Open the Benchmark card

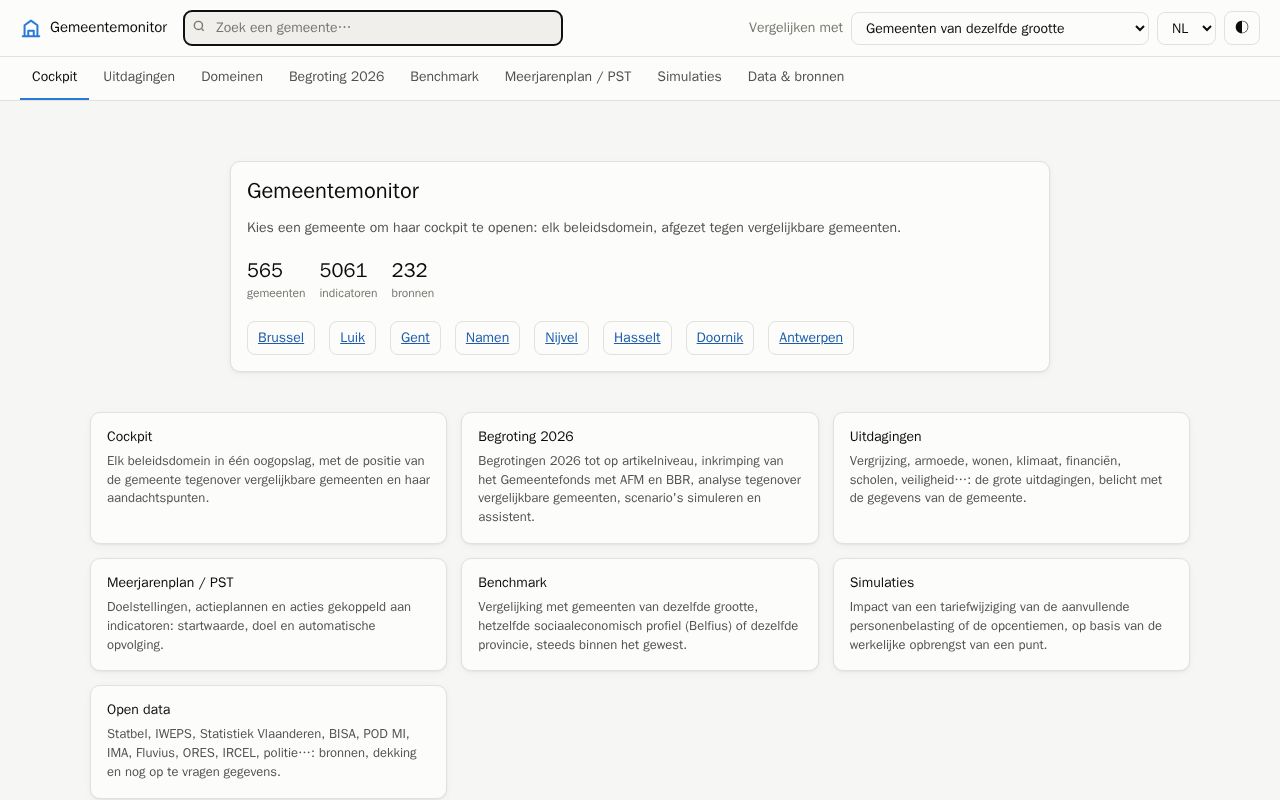point(640,614)
